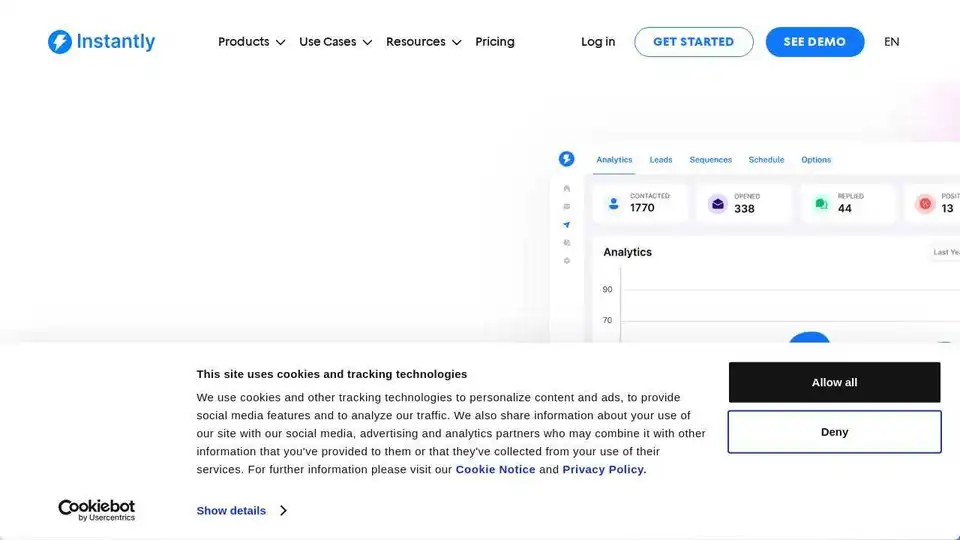The width and height of the screenshot is (960, 540).
Task: Click the Opened envelope icon
Action: click(718, 204)
